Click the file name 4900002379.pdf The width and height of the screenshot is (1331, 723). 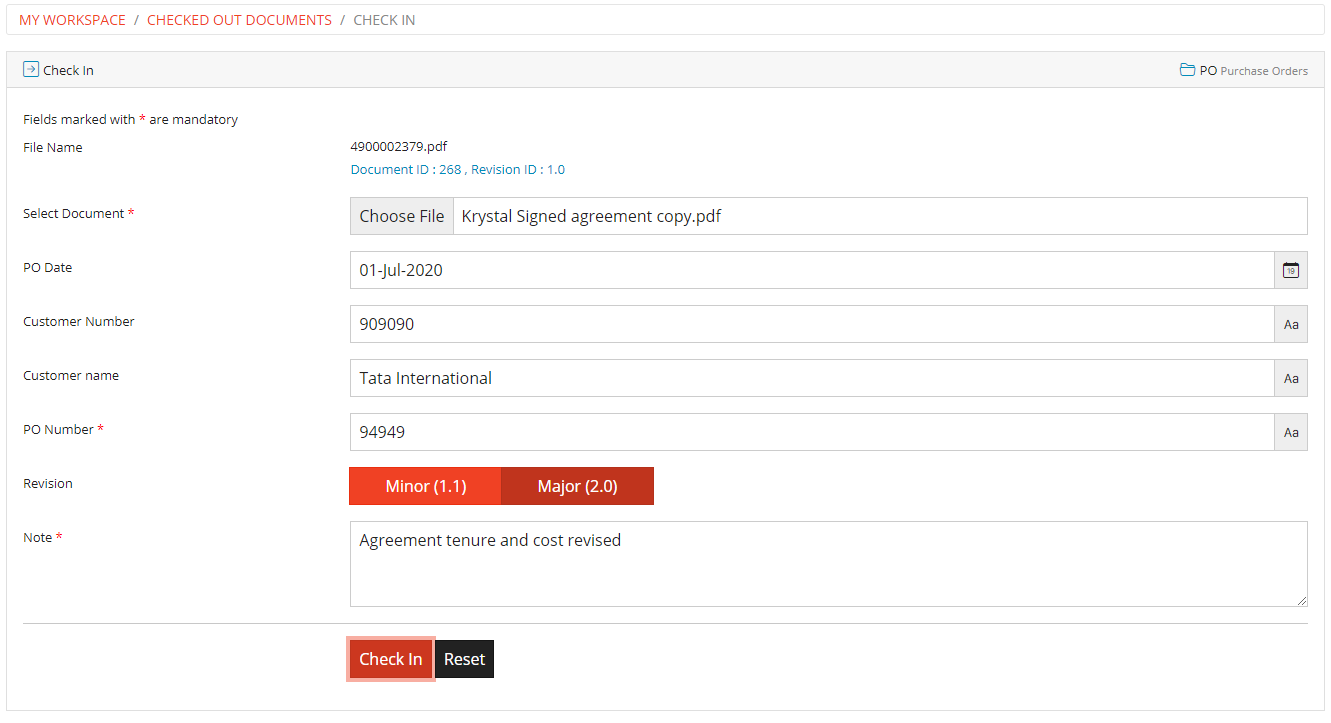398,147
